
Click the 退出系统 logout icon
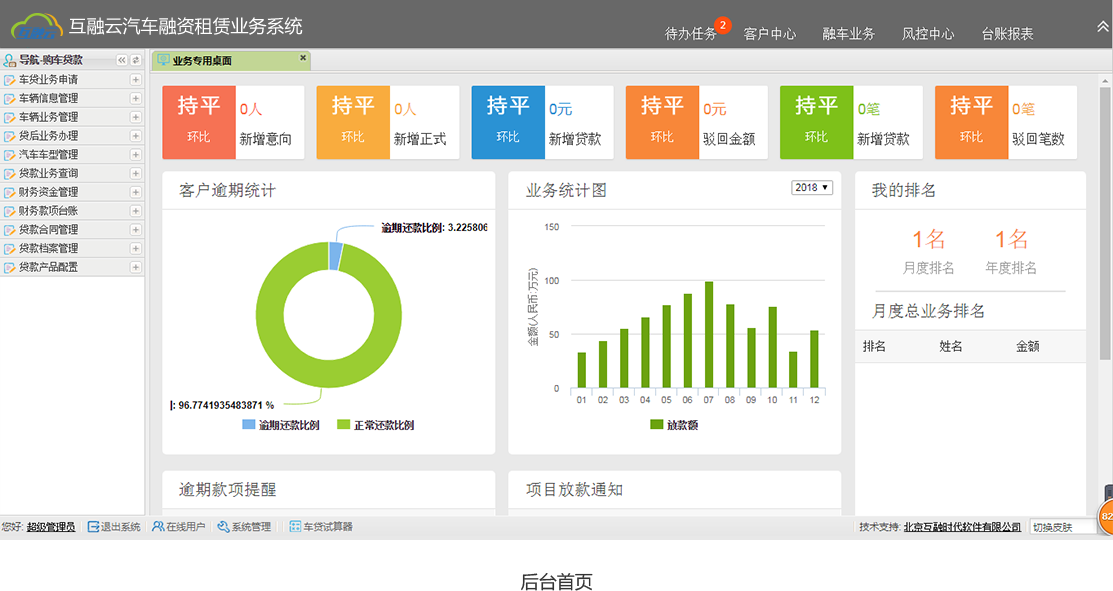93,527
